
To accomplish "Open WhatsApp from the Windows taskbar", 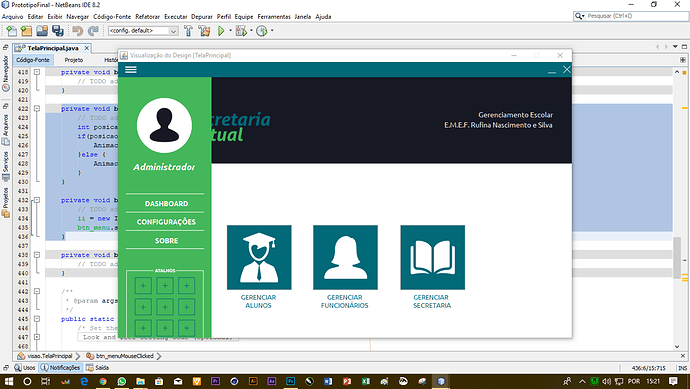I will click(x=121, y=382).
